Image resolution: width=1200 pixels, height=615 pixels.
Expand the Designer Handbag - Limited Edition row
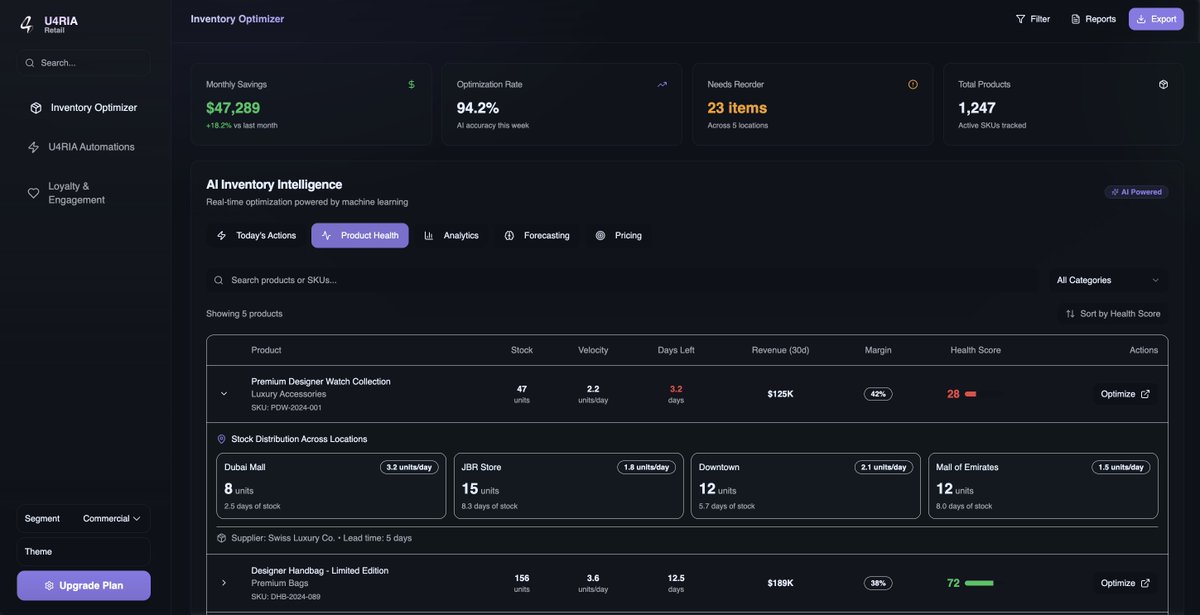(224, 583)
